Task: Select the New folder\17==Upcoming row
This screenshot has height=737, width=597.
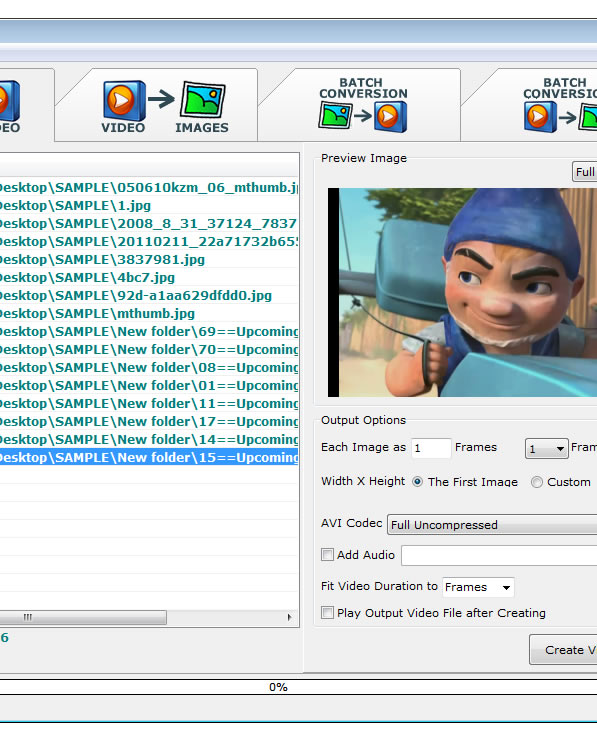Action: click(149, 421)
